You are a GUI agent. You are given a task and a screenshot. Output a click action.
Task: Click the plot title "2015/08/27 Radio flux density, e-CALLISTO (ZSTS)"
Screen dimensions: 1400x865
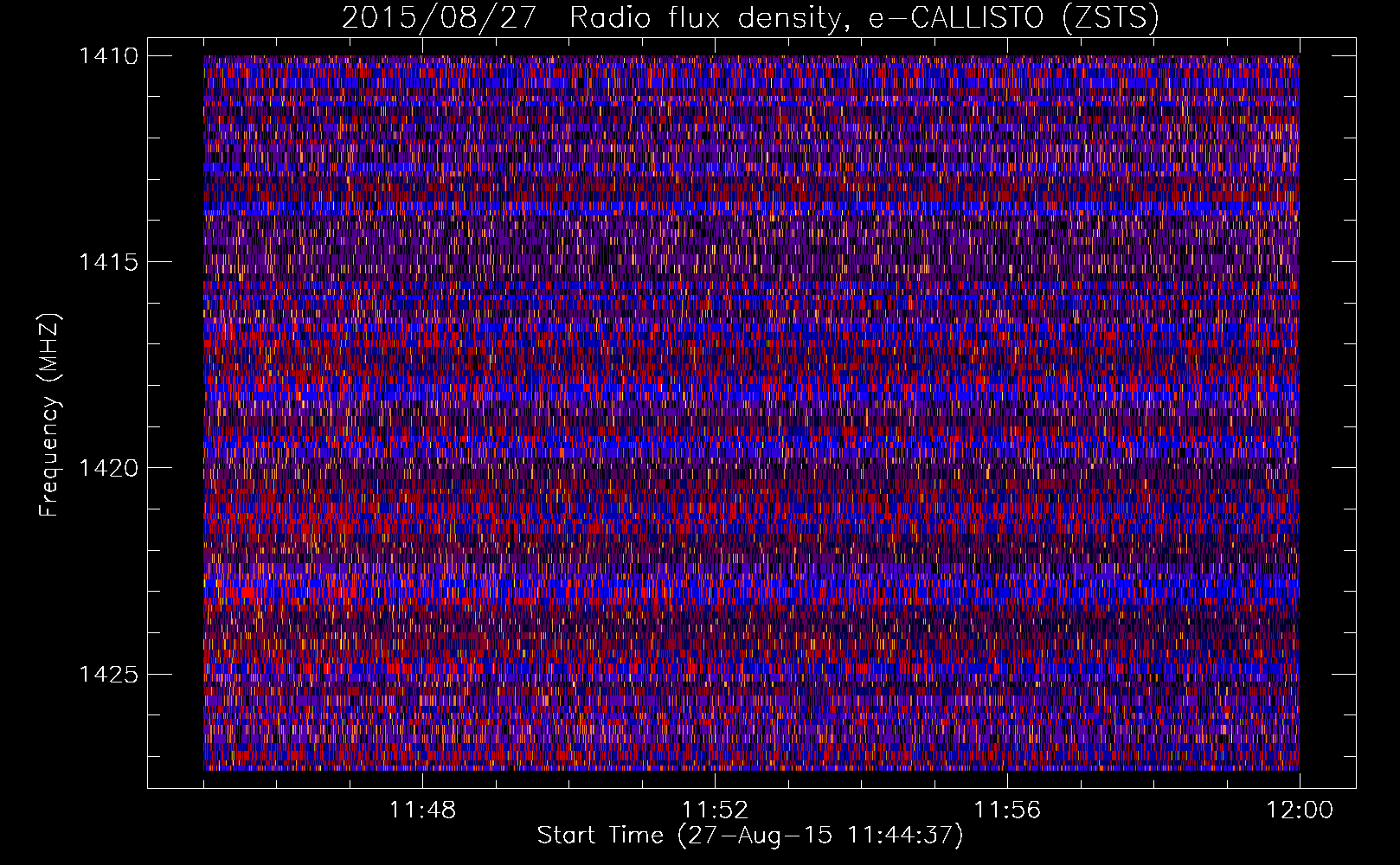click(x=750, y=17)
